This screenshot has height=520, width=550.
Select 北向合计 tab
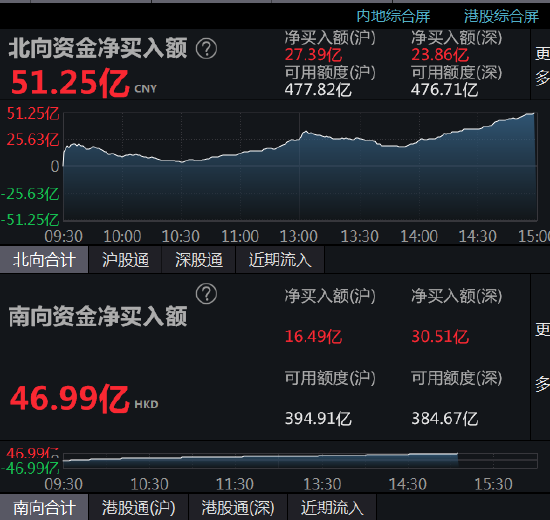tap(44, 260)
